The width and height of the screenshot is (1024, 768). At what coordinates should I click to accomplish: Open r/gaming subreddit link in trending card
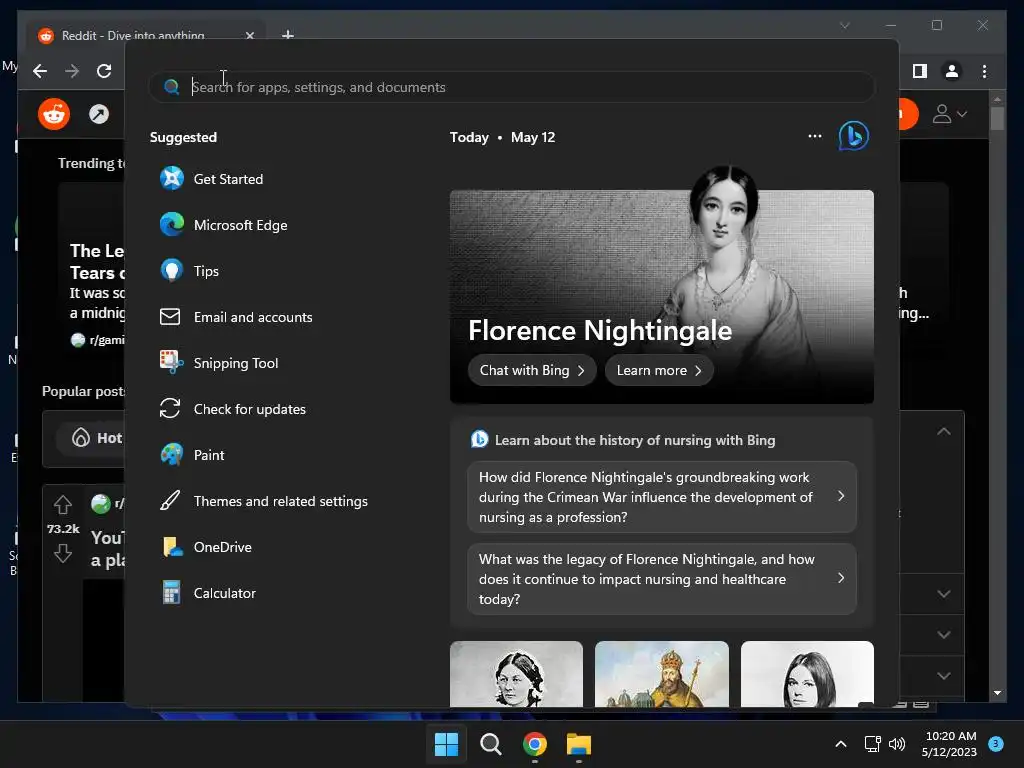[98, 340]
